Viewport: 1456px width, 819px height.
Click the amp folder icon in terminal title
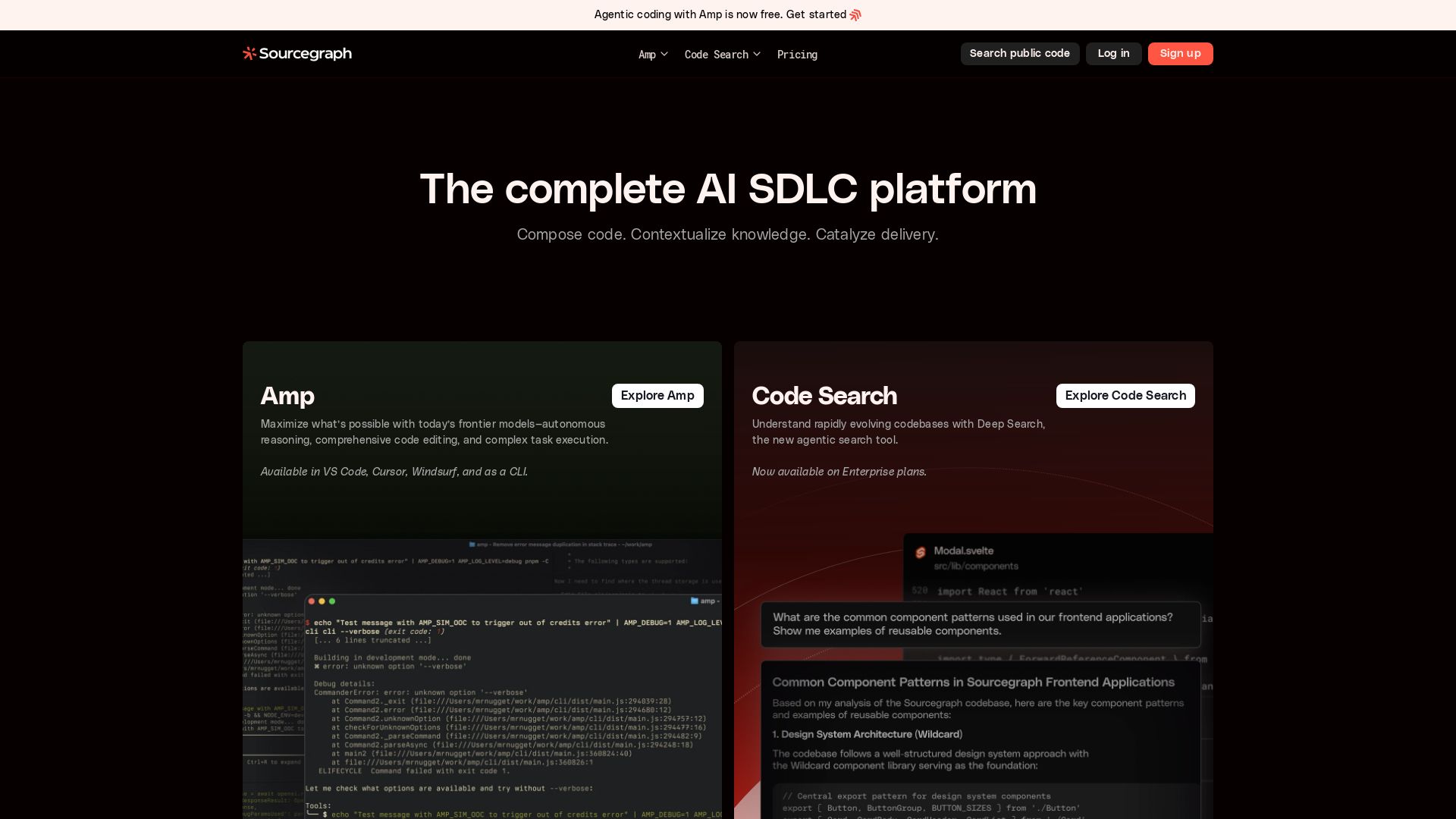click(695, 601)
